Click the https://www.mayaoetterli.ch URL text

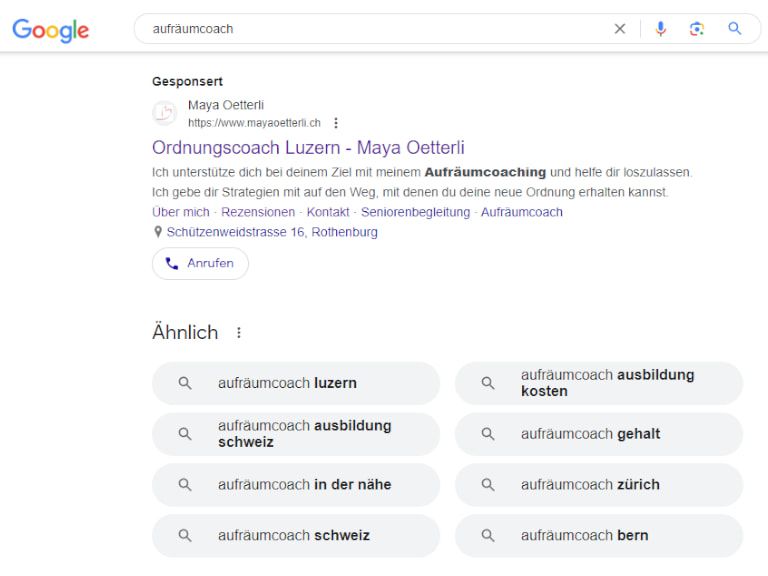(254, 123)
